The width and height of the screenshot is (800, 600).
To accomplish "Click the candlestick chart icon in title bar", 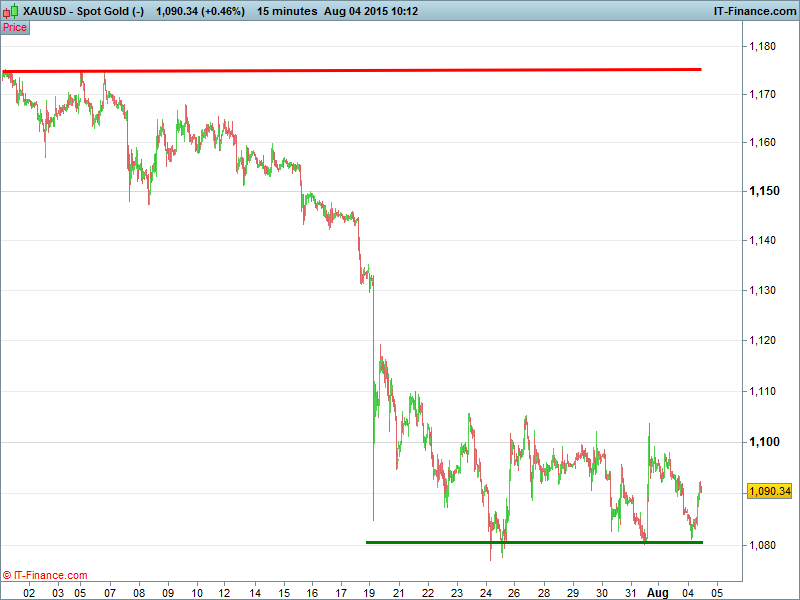I will [x=11, y=11].
